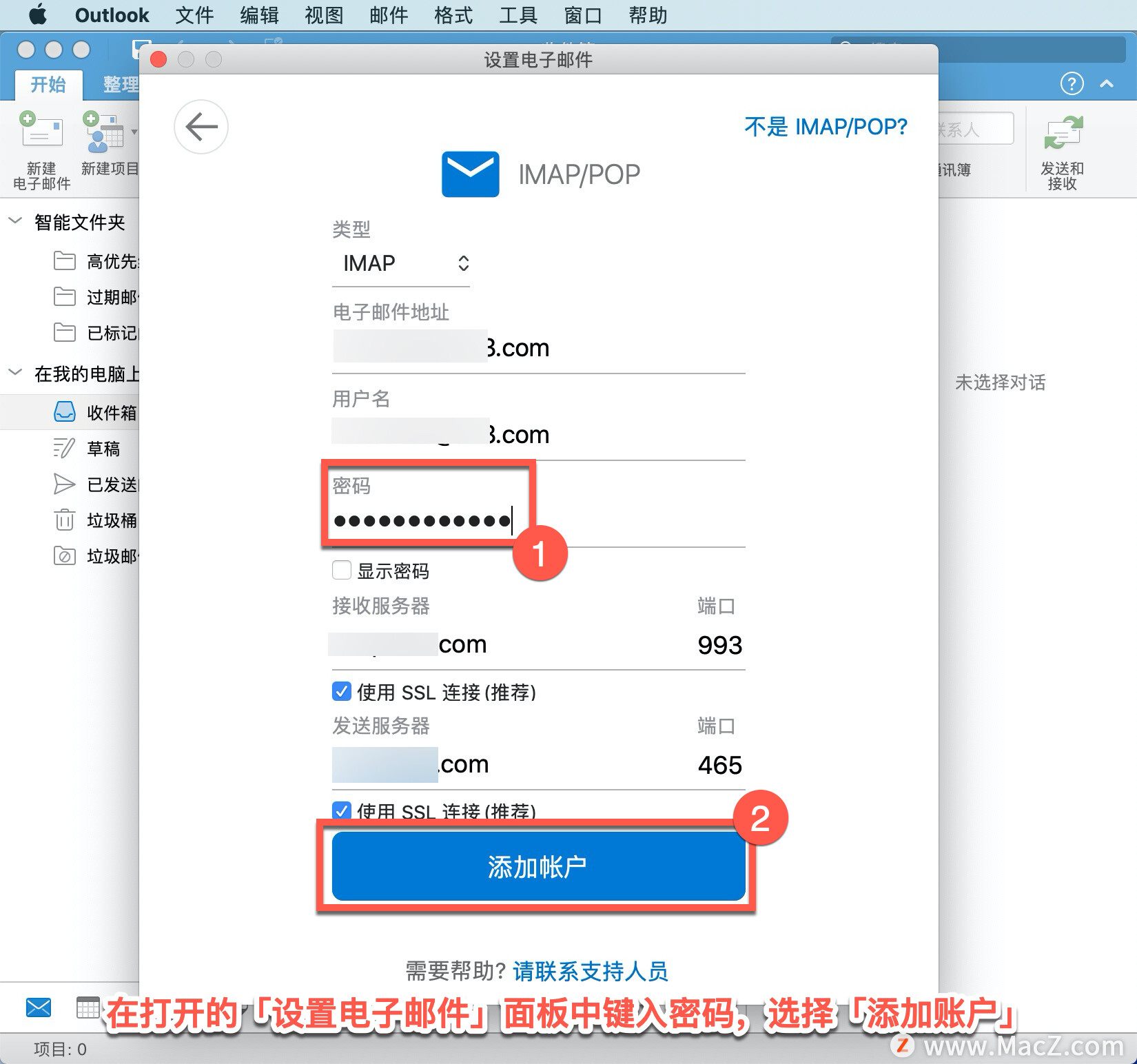Image resolution: width=1137 pixels, height=1064 pixels.
Task: Select the 高优先 smart folder
Action: (x=70, y=261)
